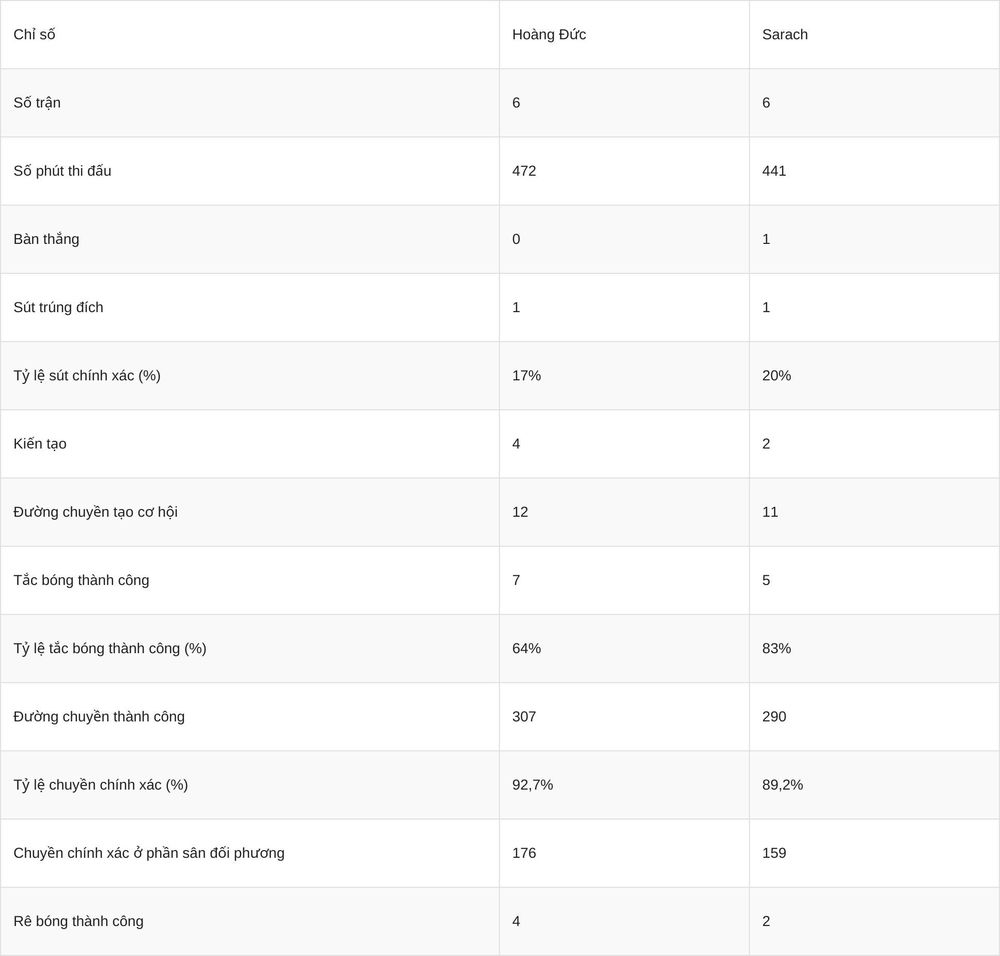Click Hoàng Đức's 307 successful passes value
The height and width of the screenshot is (956, 1000).
click(524, 717)
